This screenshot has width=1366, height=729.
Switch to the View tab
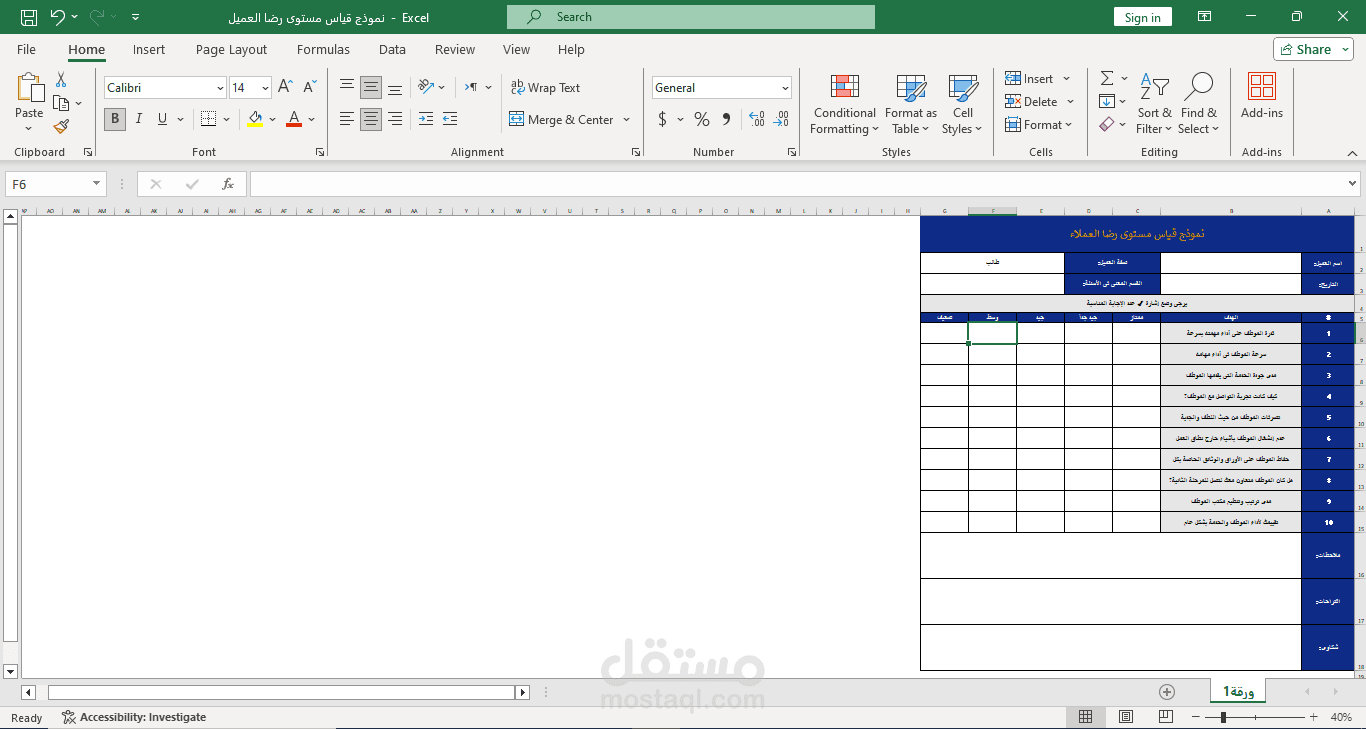coord(516,49)
